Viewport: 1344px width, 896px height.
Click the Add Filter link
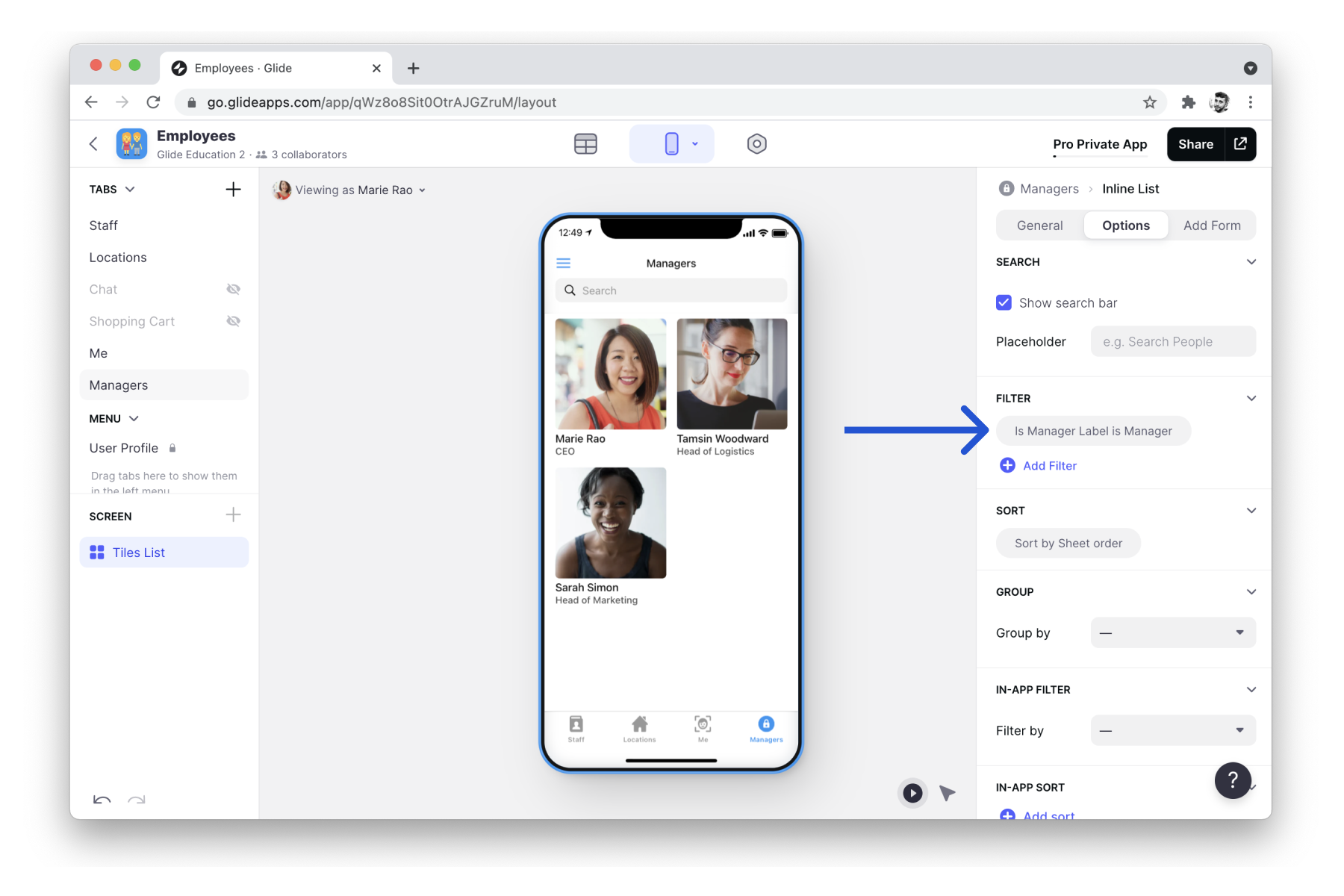tap(1049, 466)
